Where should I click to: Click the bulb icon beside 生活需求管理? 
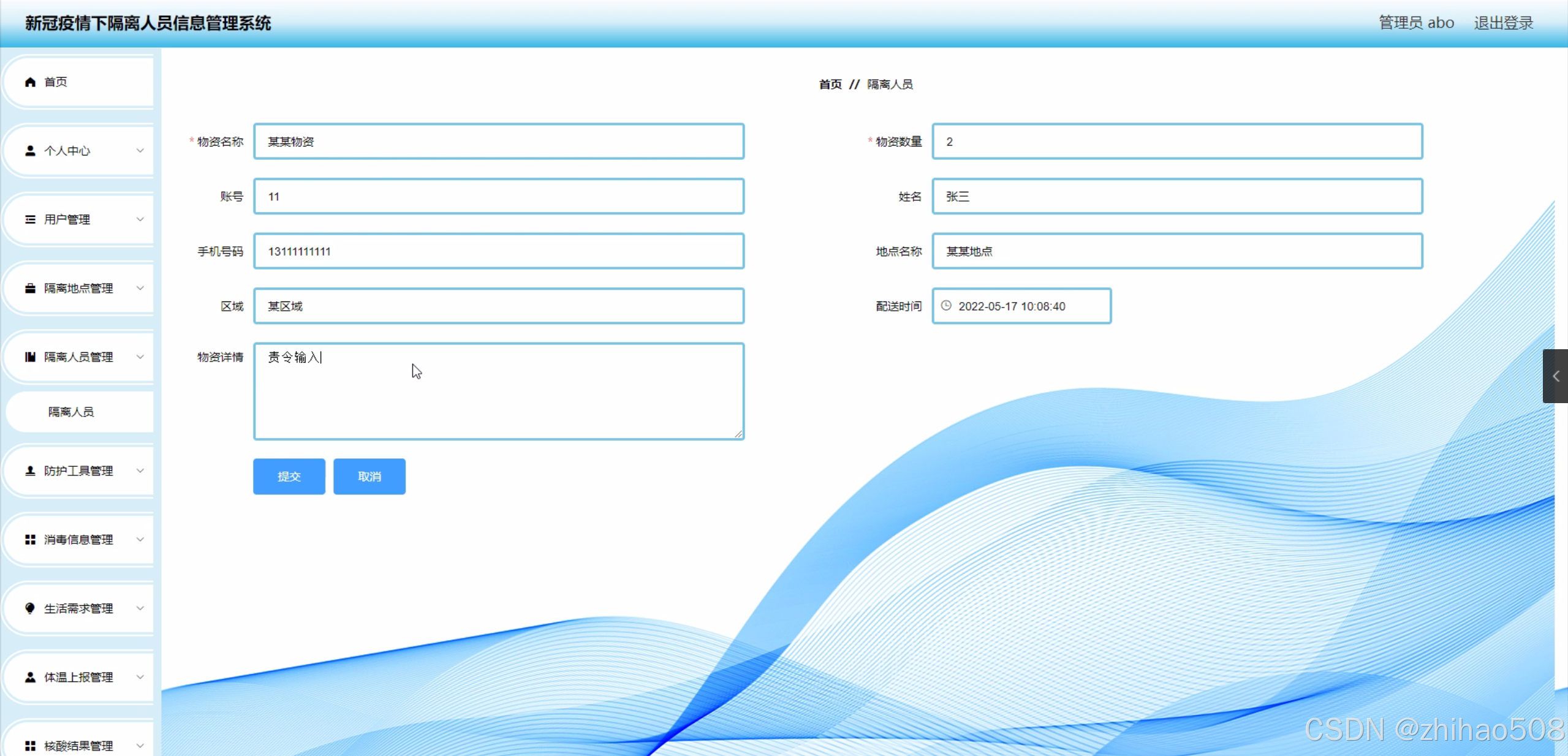[30, 608]
